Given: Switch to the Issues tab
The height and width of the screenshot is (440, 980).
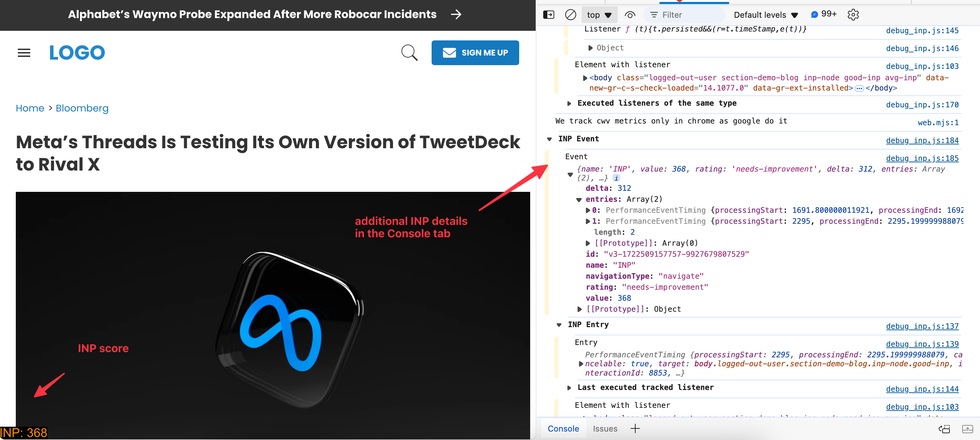Looking at the screenshot, I should [605, 429].
